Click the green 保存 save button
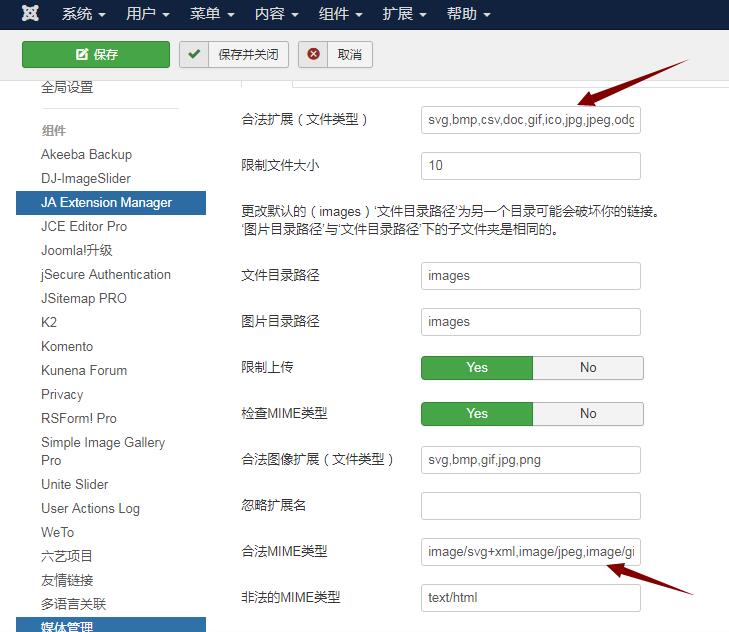Screen dimensions: 729x632 tap(96, 54)
